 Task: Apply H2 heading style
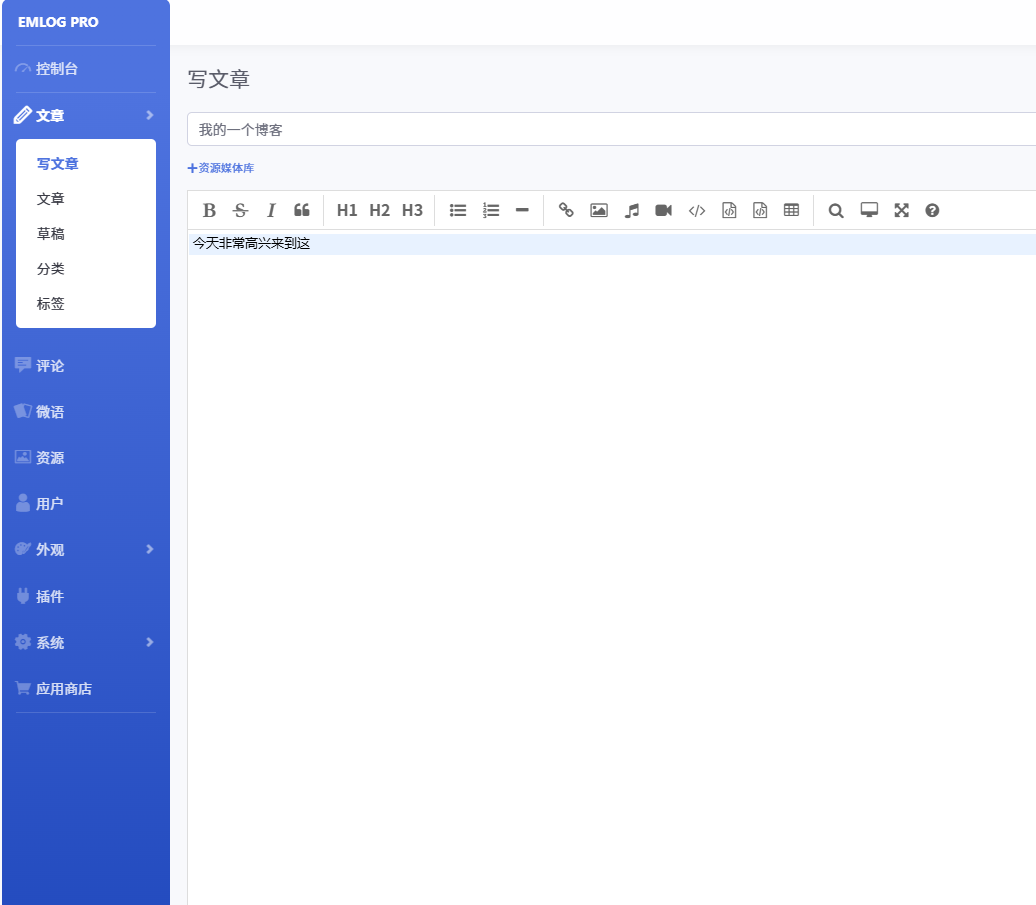coord(379,210)
